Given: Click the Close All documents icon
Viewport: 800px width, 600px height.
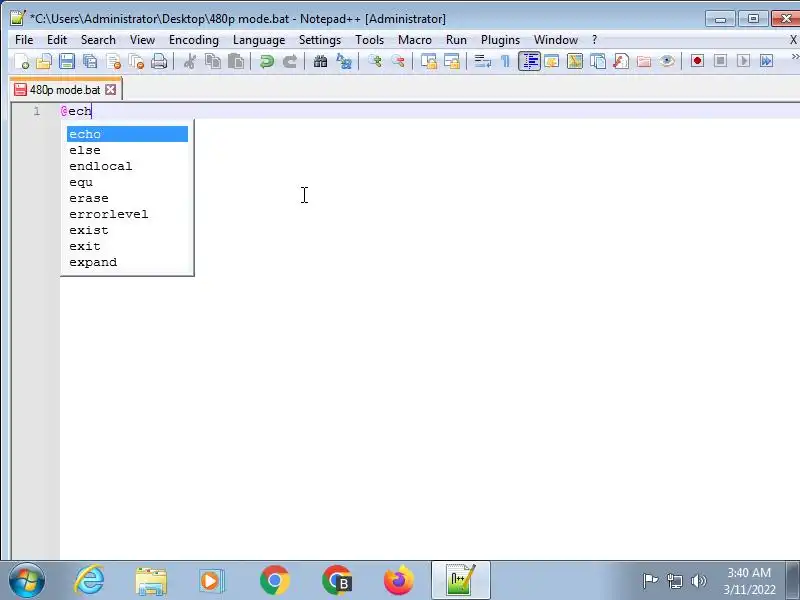Looking at the screenshot, I should [136, 62].
